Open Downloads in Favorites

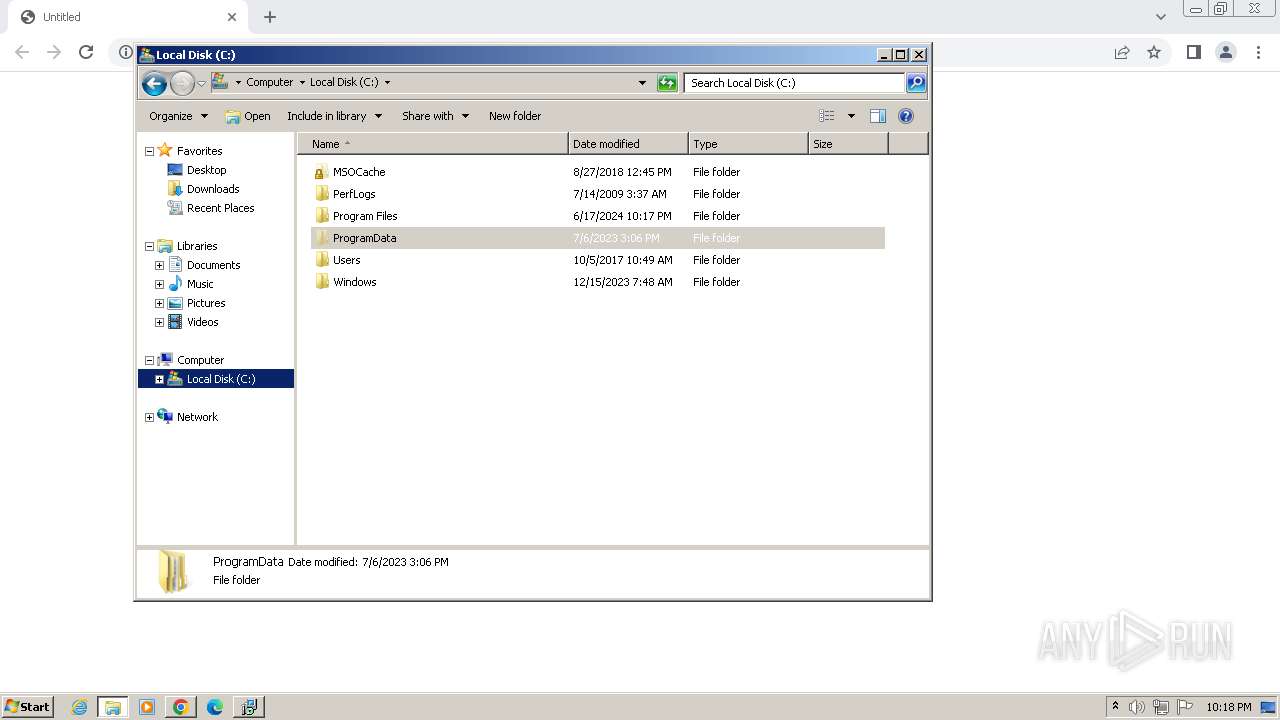212,189
